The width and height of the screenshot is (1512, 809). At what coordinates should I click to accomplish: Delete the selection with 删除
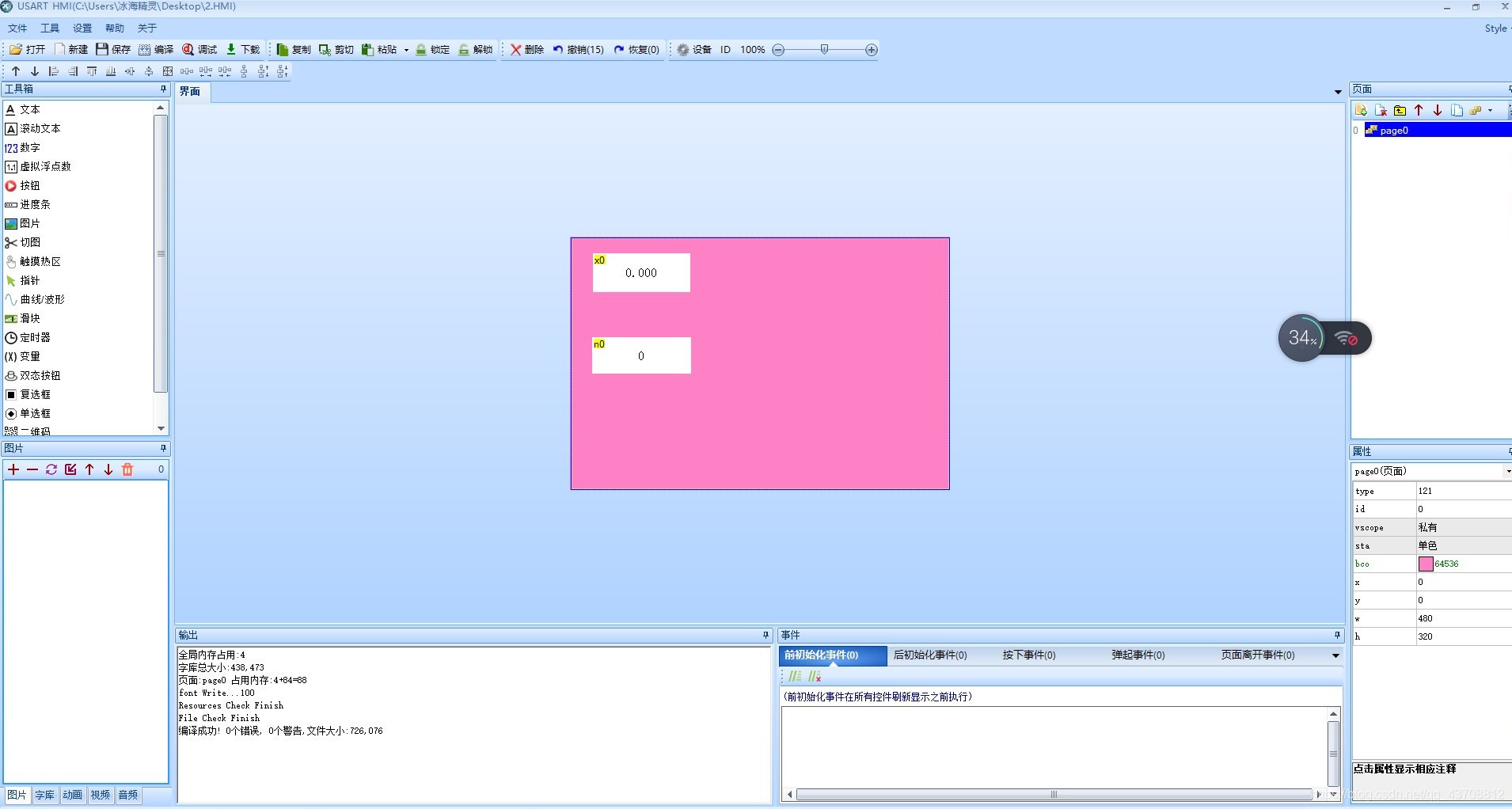pos(527,49)
